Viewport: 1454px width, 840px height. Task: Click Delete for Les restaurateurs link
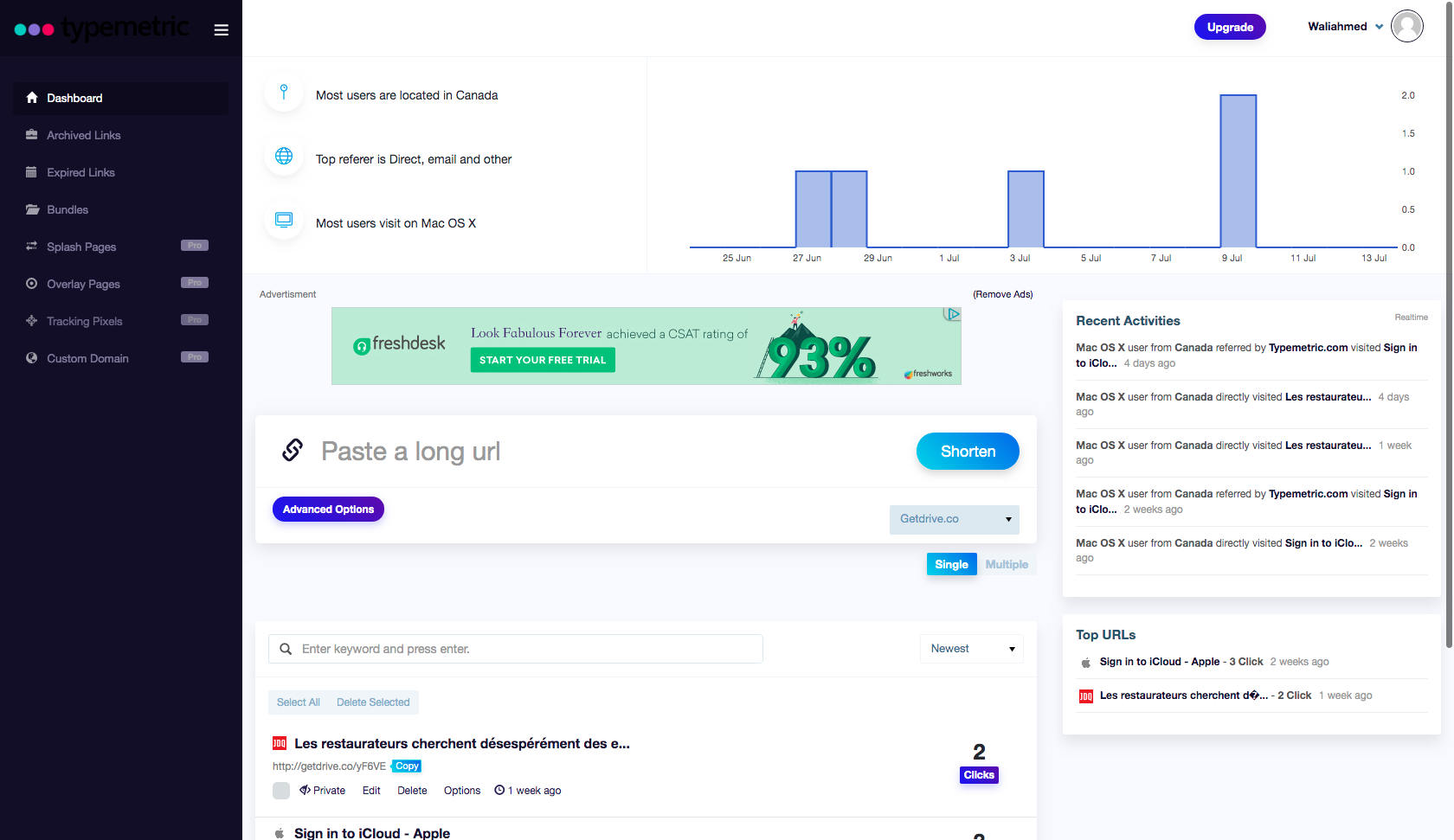pos(412,791)
